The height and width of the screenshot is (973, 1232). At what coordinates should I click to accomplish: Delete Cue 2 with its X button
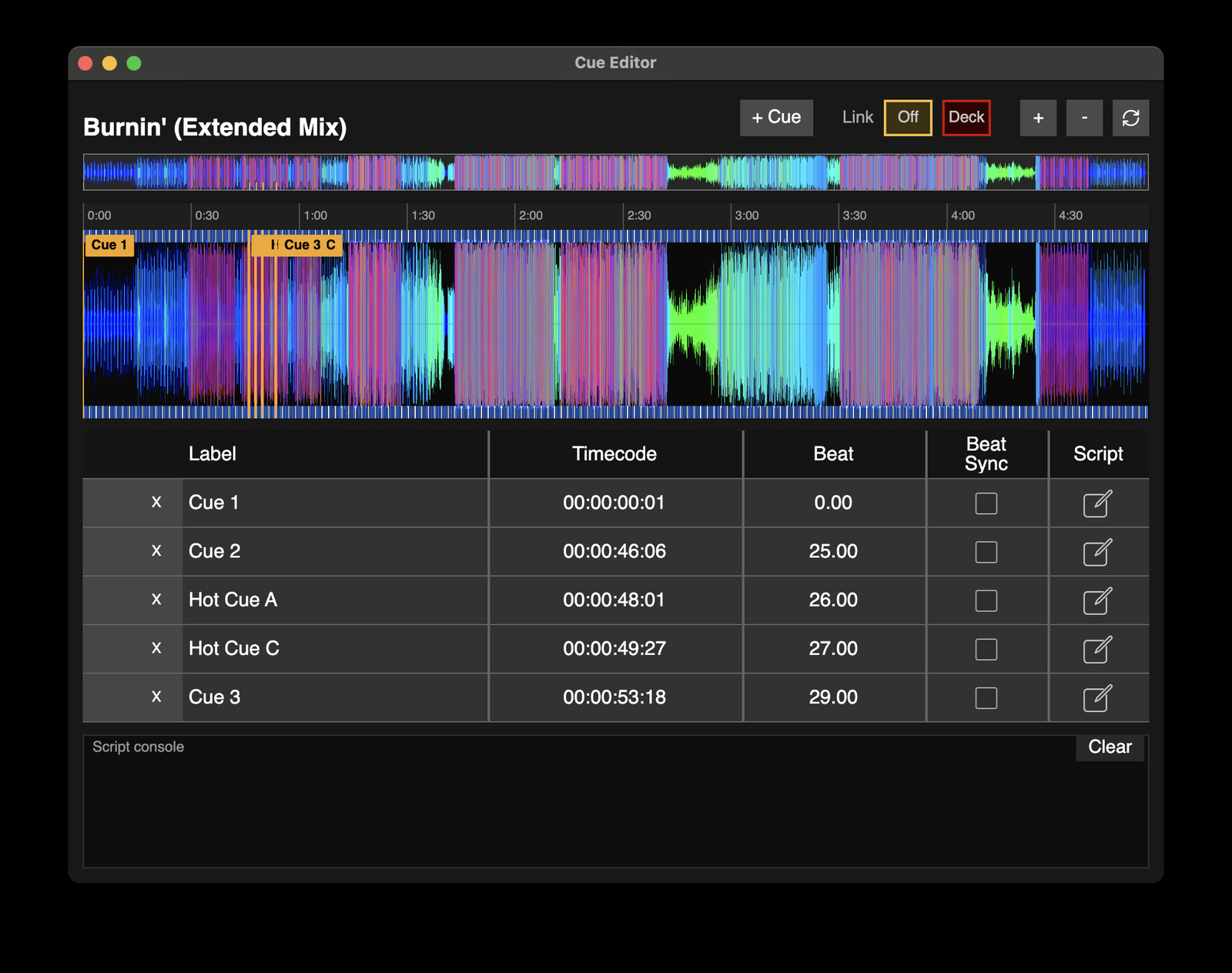tap(156, 551)
